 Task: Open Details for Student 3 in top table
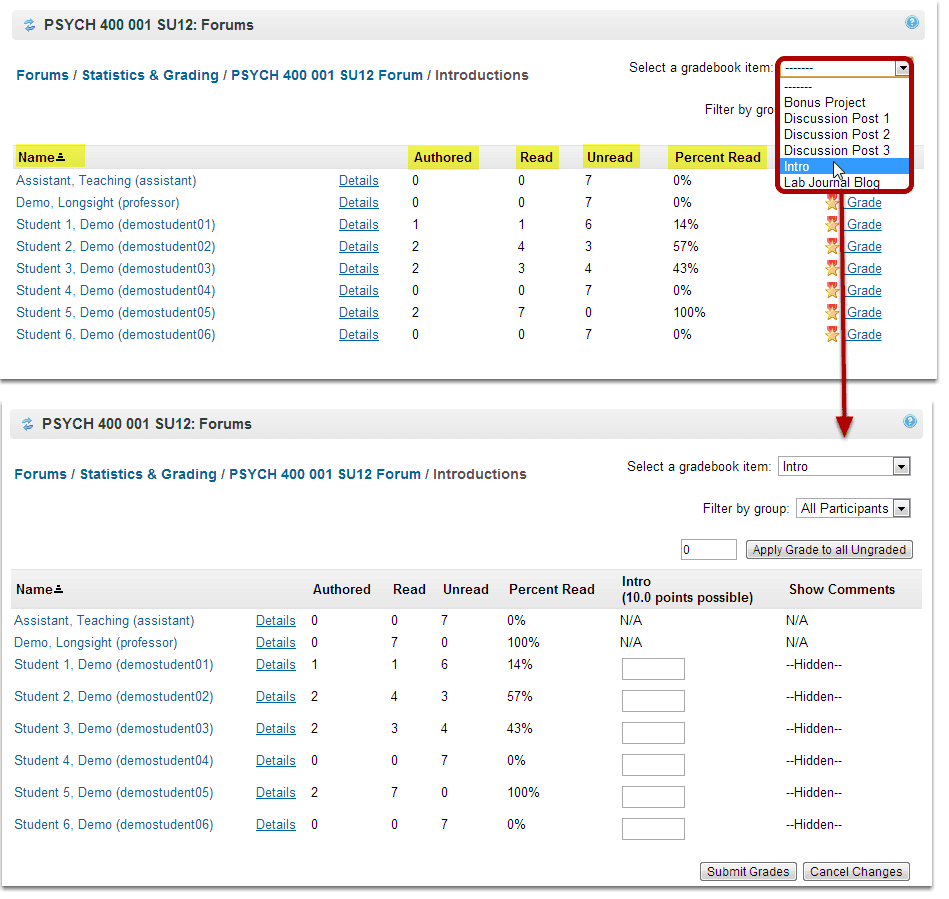(x=358, y=268)
